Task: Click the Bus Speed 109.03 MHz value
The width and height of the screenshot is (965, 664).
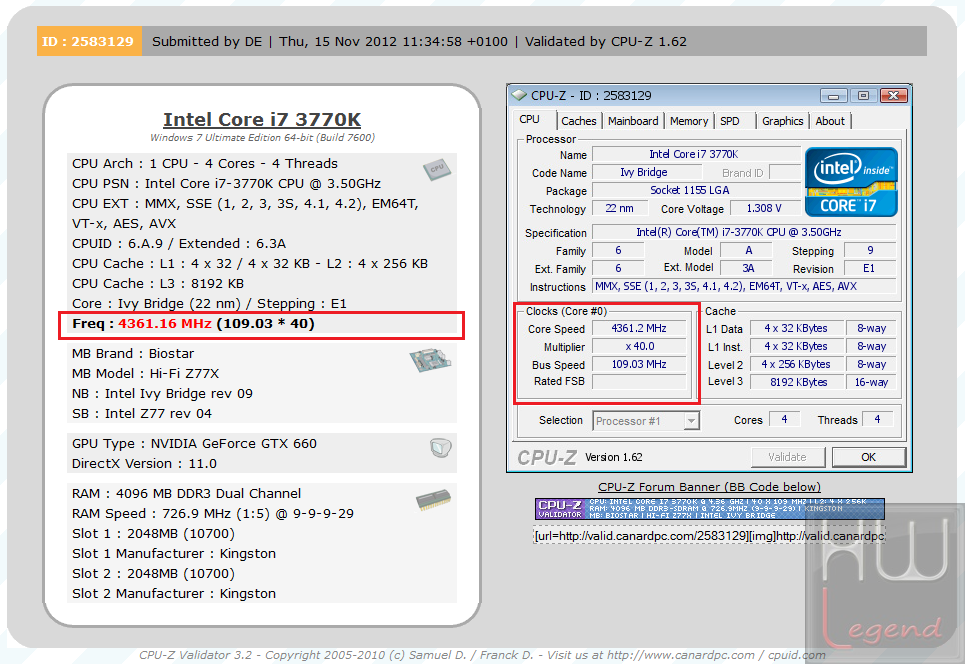Action: (x=639, y=364)
